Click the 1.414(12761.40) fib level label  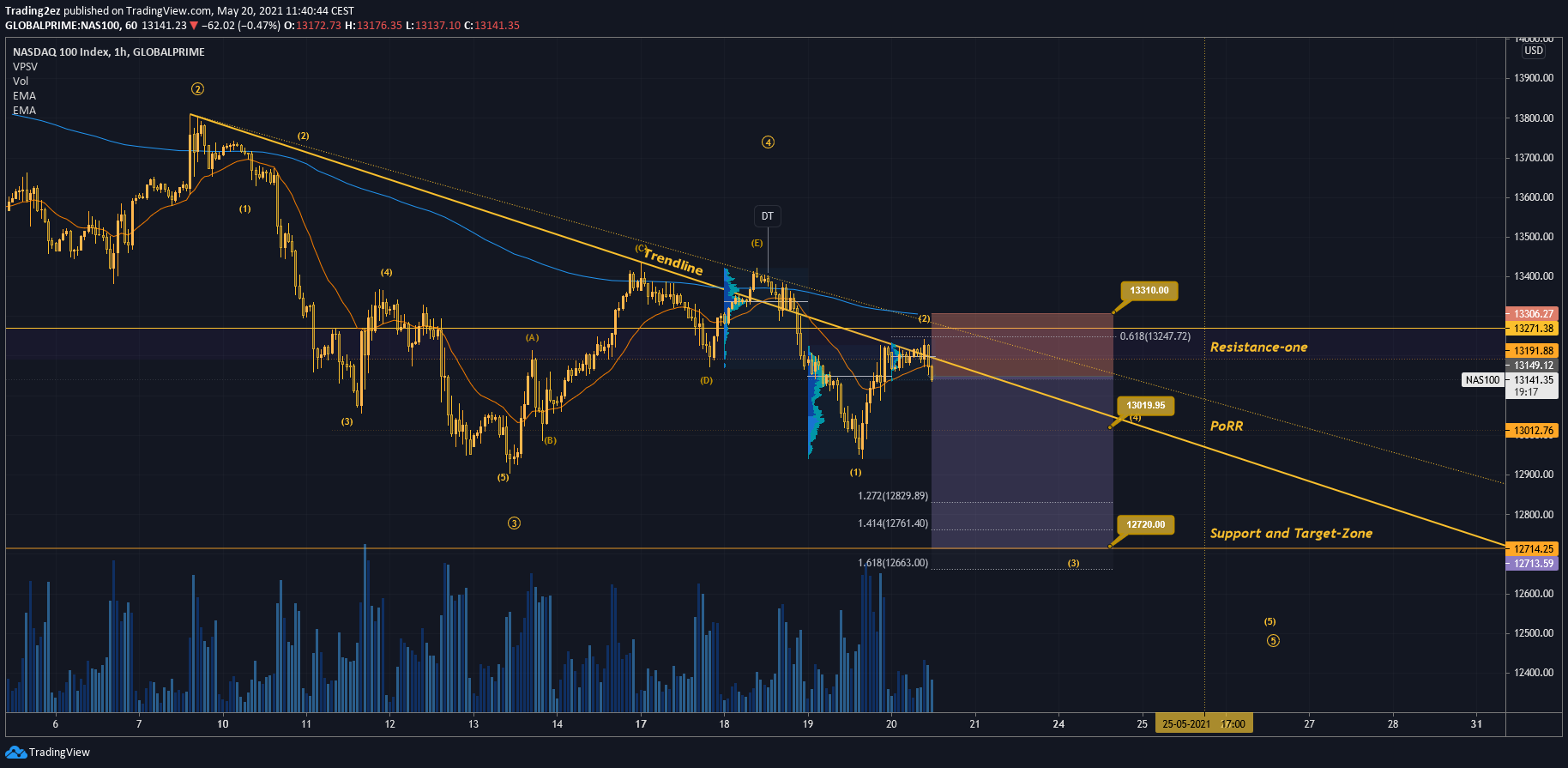point(893,523)
